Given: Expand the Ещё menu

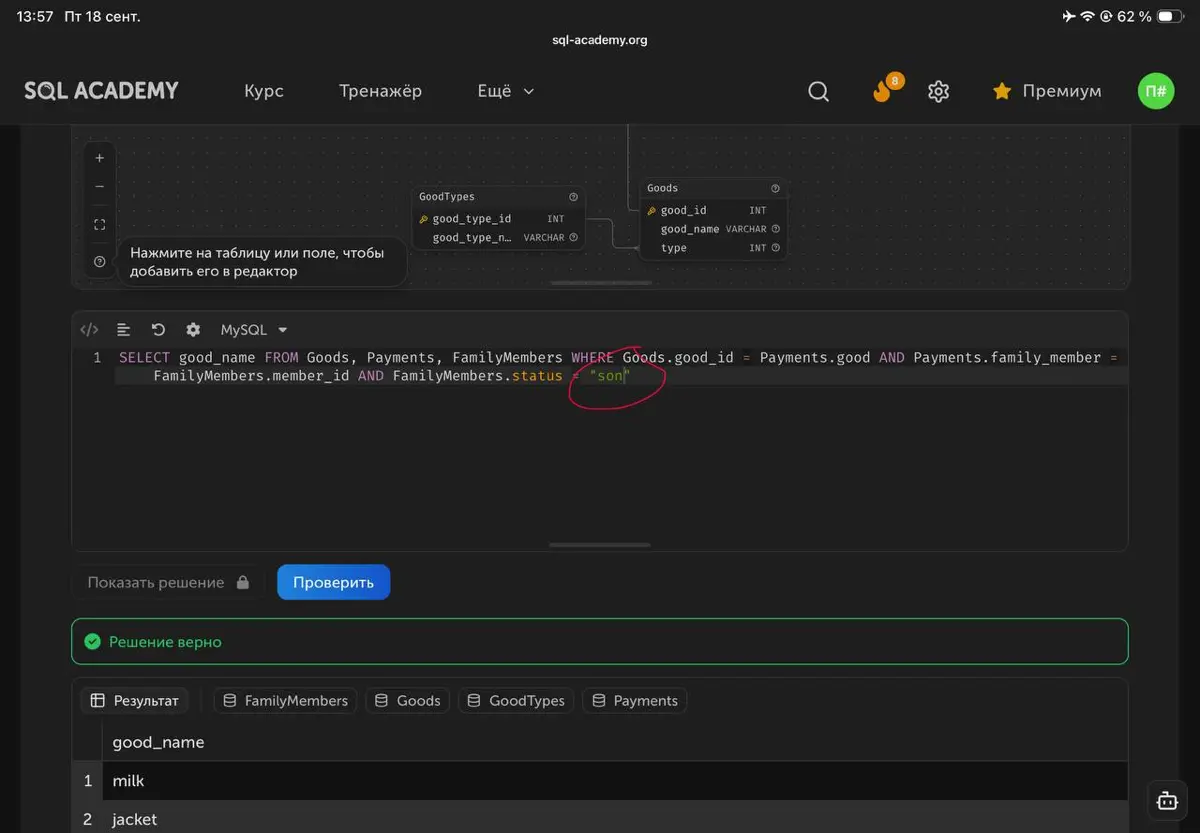Looking at the screenshot, I should tap(506, 91).
